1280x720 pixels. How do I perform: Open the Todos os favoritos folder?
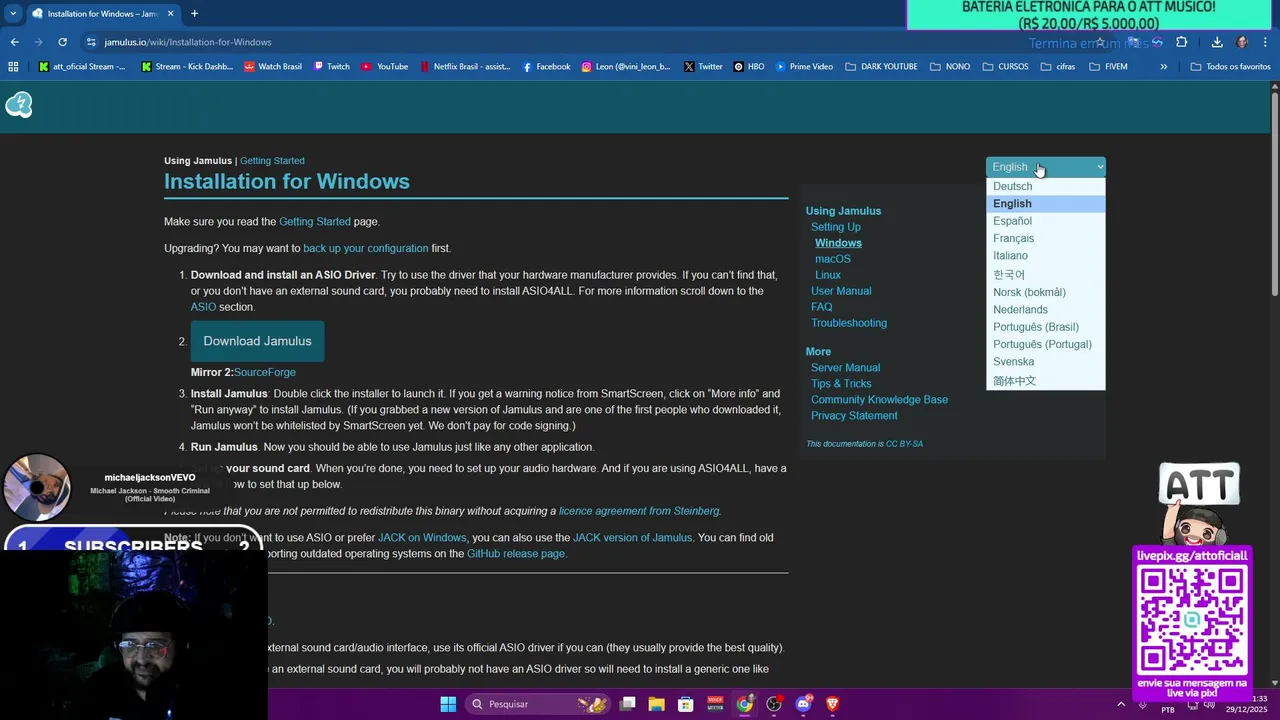point(1231,67)
